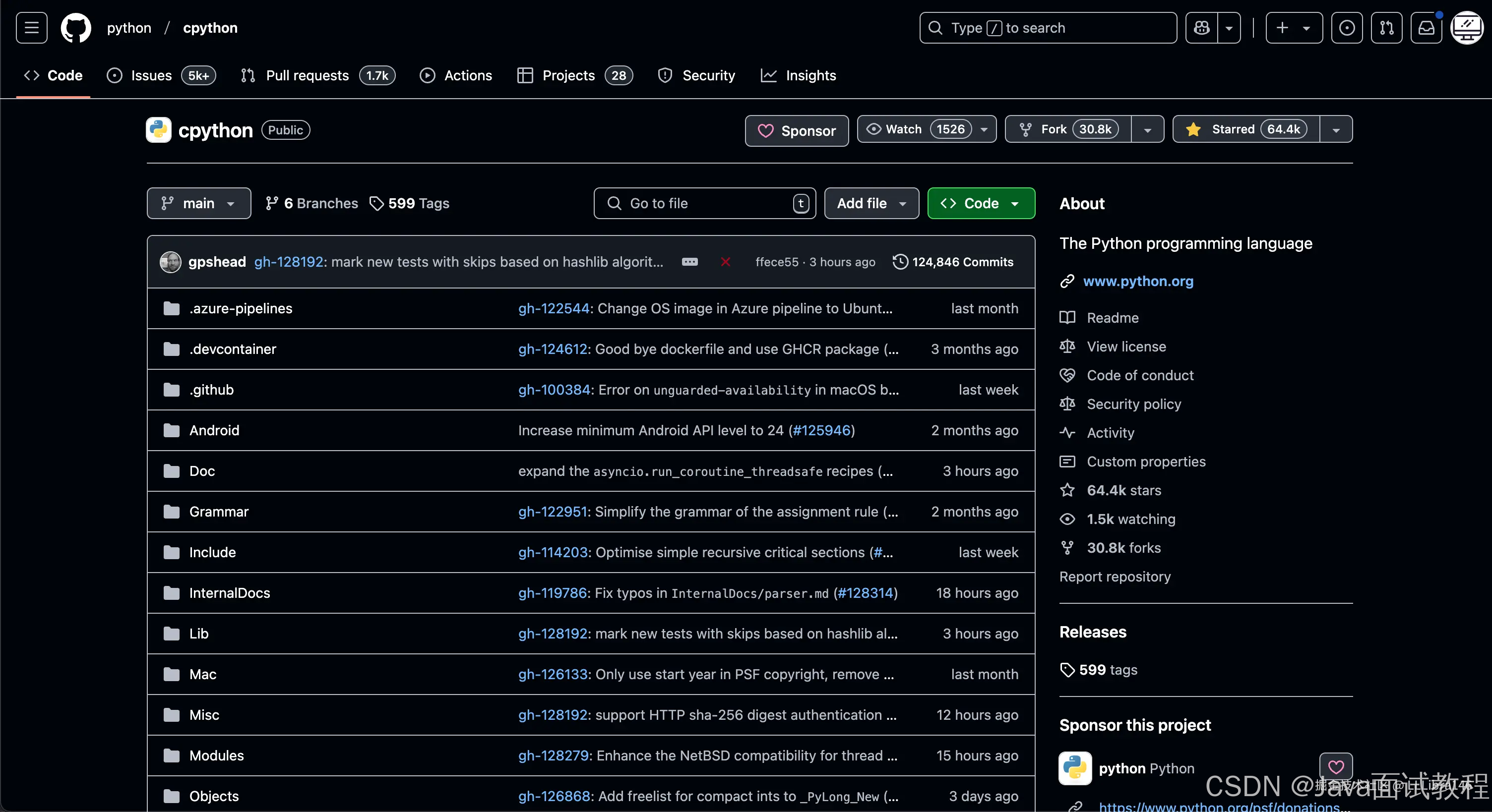Go to cpython breadcrumb link

coord(210,28)
